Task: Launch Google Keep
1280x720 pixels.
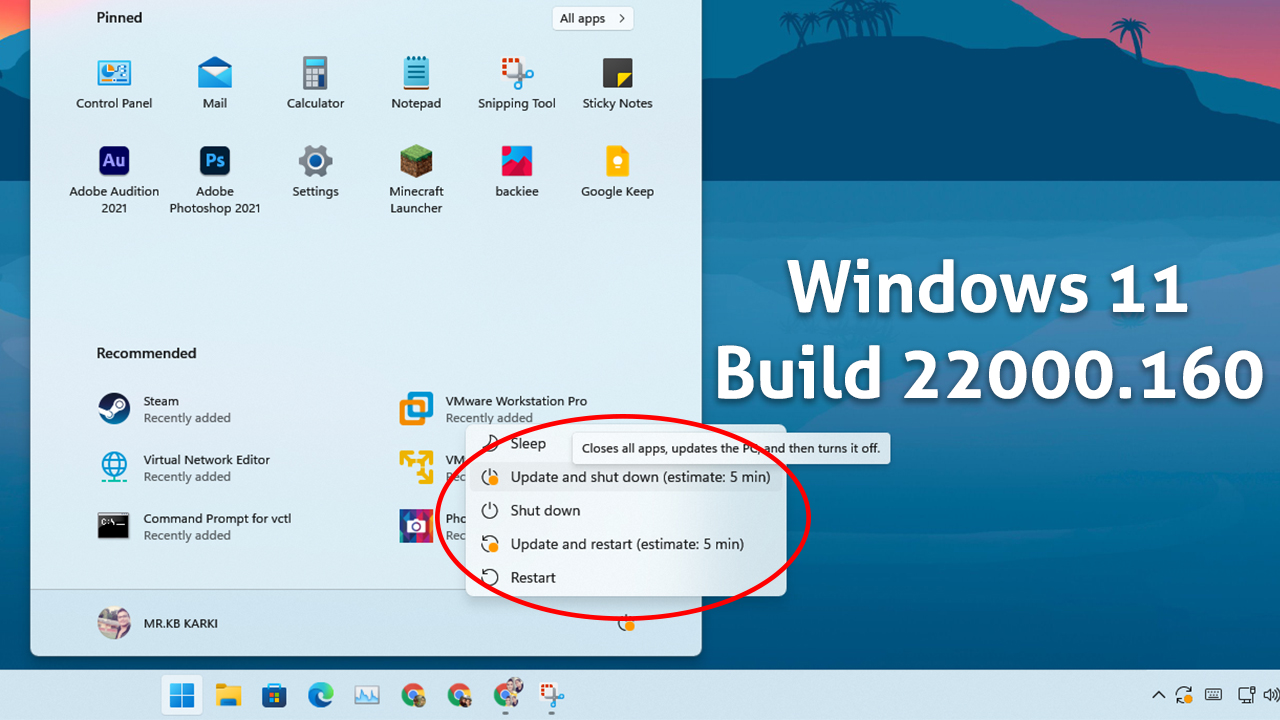Action: point(617,171)
